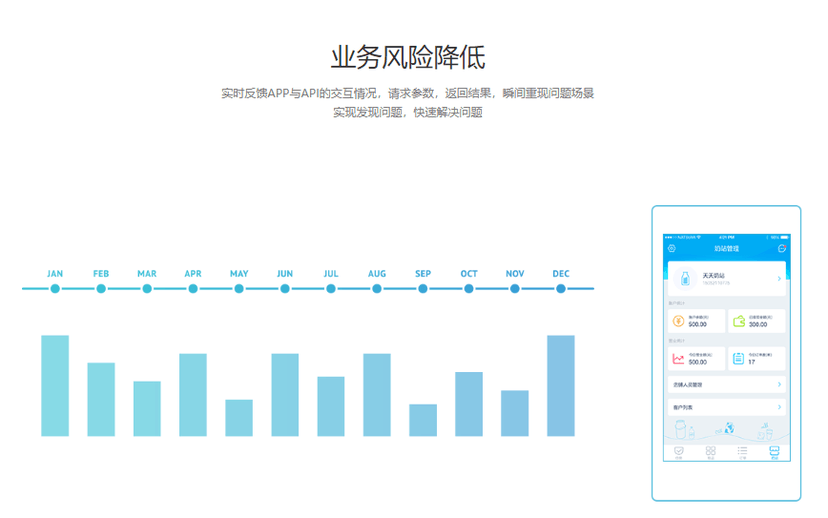Select the JAN timeline dot

55,289
